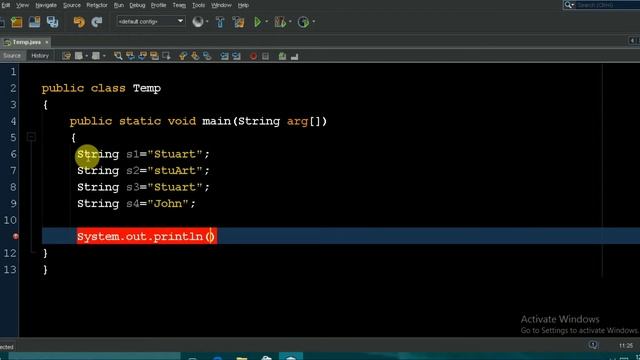The width and height of the screenshot is (640, 360).
Task: Open the Run menu
Action: click(119, 5)
